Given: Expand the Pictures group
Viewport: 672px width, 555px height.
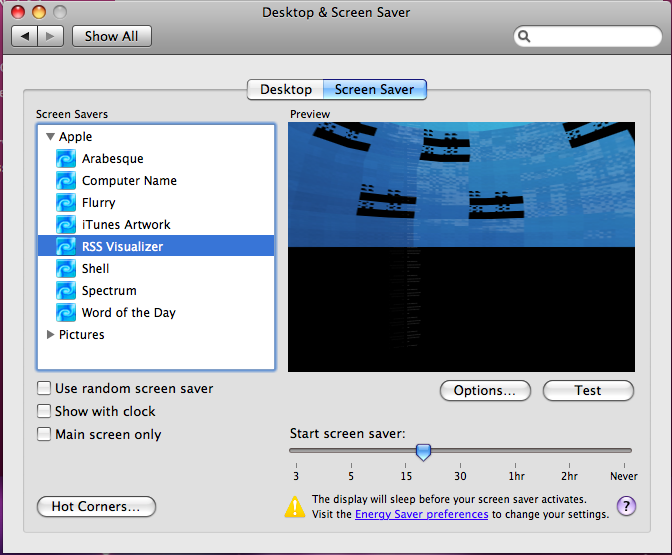Looking at the screenshot, I should pyautogui.click(x=50, y=334).
